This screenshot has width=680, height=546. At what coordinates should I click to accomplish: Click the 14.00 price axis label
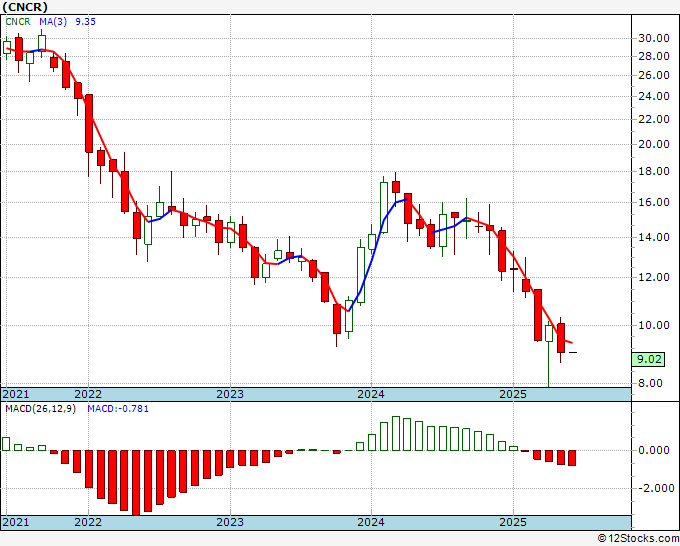coord(654,237)
